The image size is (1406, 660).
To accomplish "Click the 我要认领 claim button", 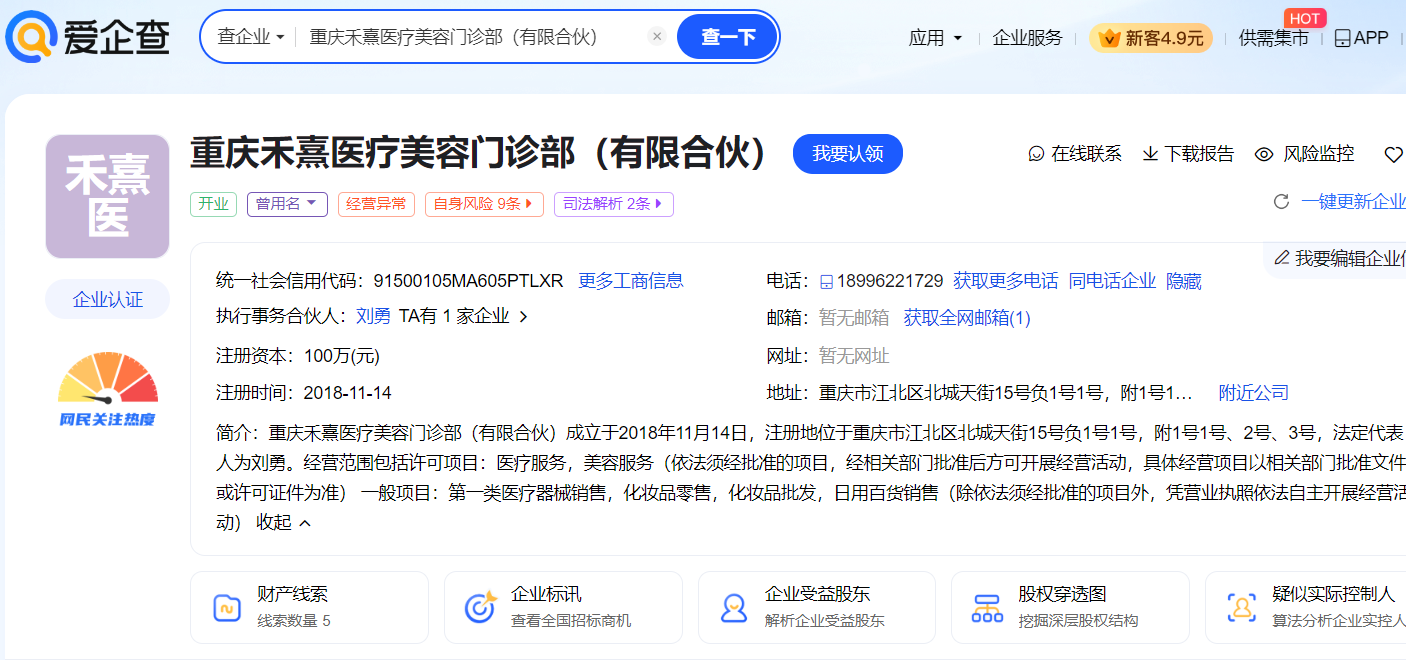I will pyautogui.click(x=848, y=154).
